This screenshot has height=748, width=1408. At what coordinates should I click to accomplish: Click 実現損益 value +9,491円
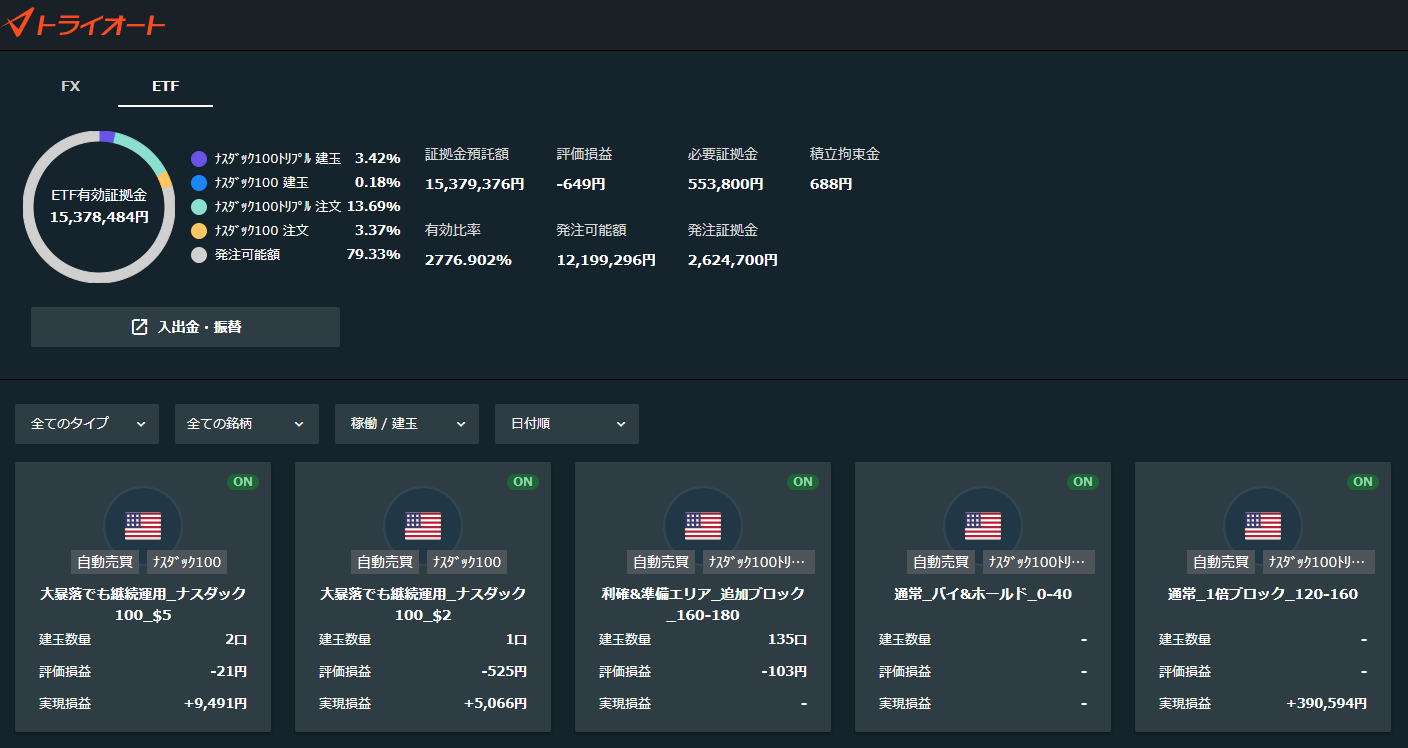coord(215,703)
